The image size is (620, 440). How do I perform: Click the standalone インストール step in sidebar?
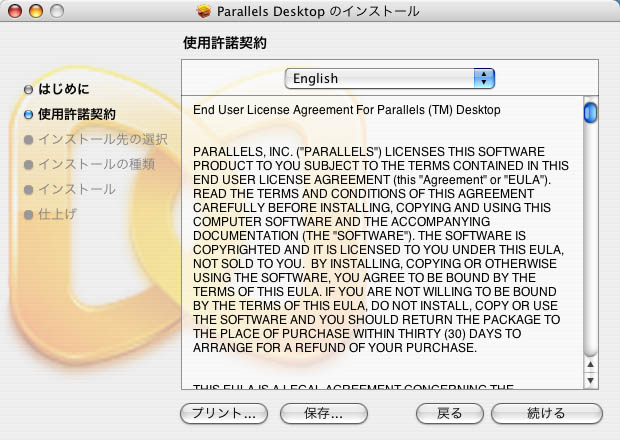76,189
